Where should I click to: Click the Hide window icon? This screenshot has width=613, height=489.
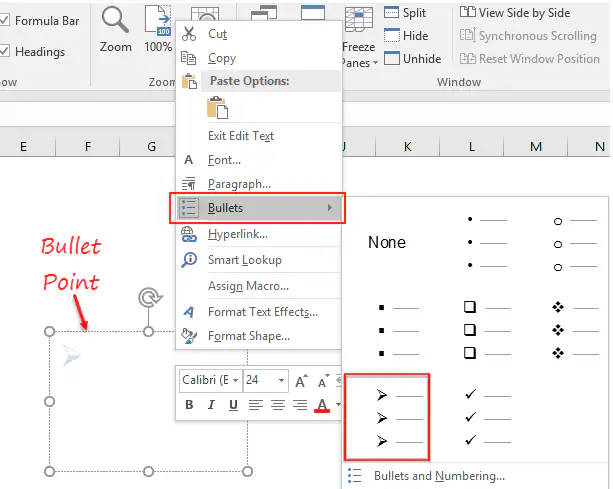391,36
